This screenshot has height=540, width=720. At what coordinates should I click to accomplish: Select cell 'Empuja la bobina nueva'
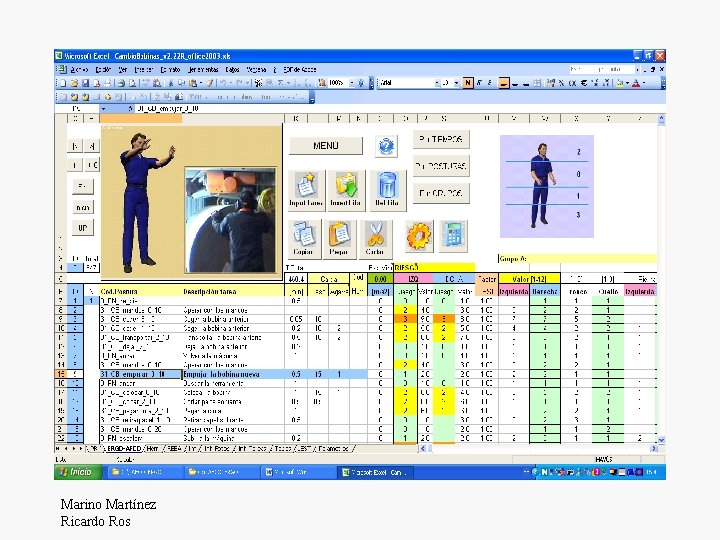tap(233, 374)
